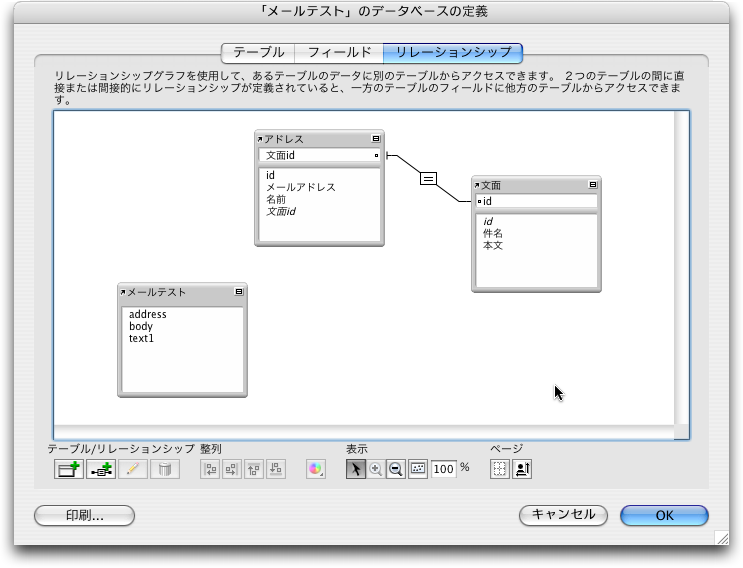Click the zoom in magnifier
The height and width of the screenshot is (568, 743).
pyautogui.click(x=376, y=469)
